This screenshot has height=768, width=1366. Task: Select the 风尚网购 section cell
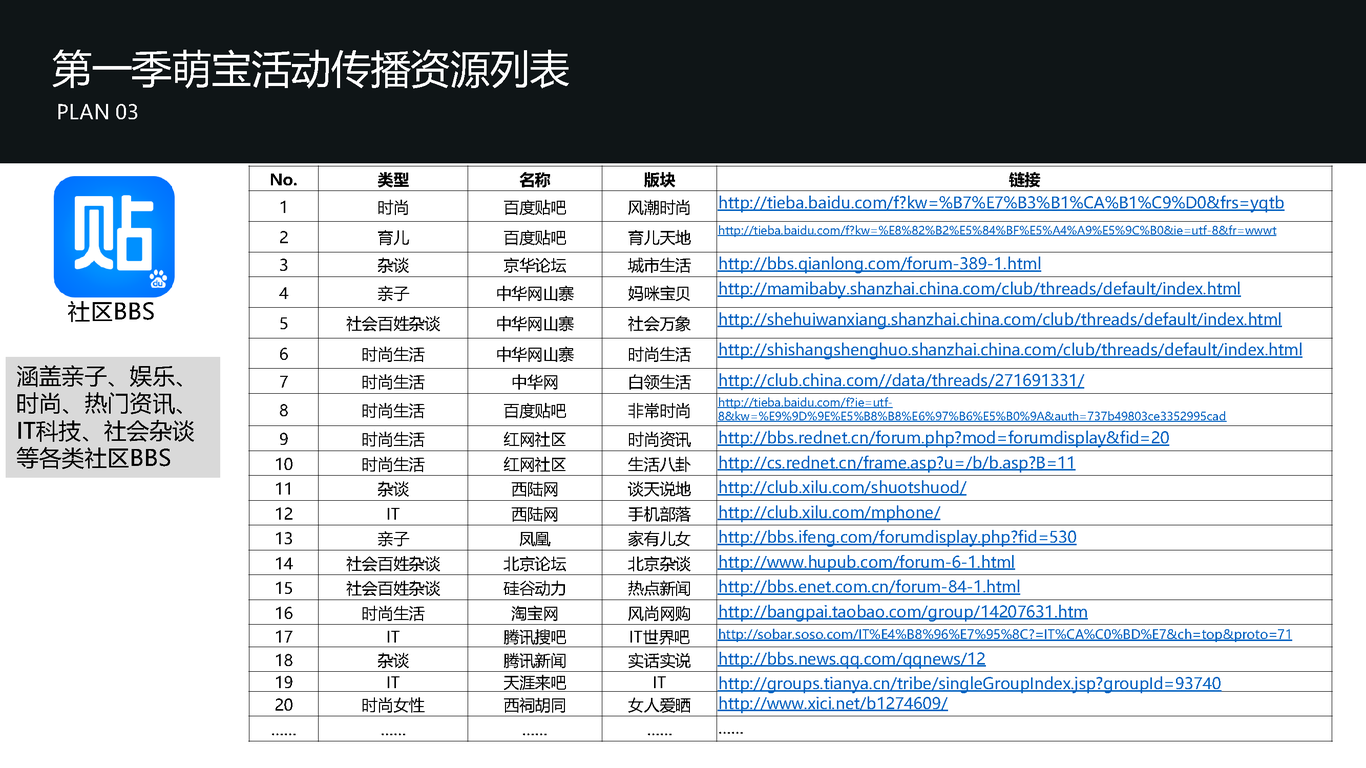pos(659,614)
